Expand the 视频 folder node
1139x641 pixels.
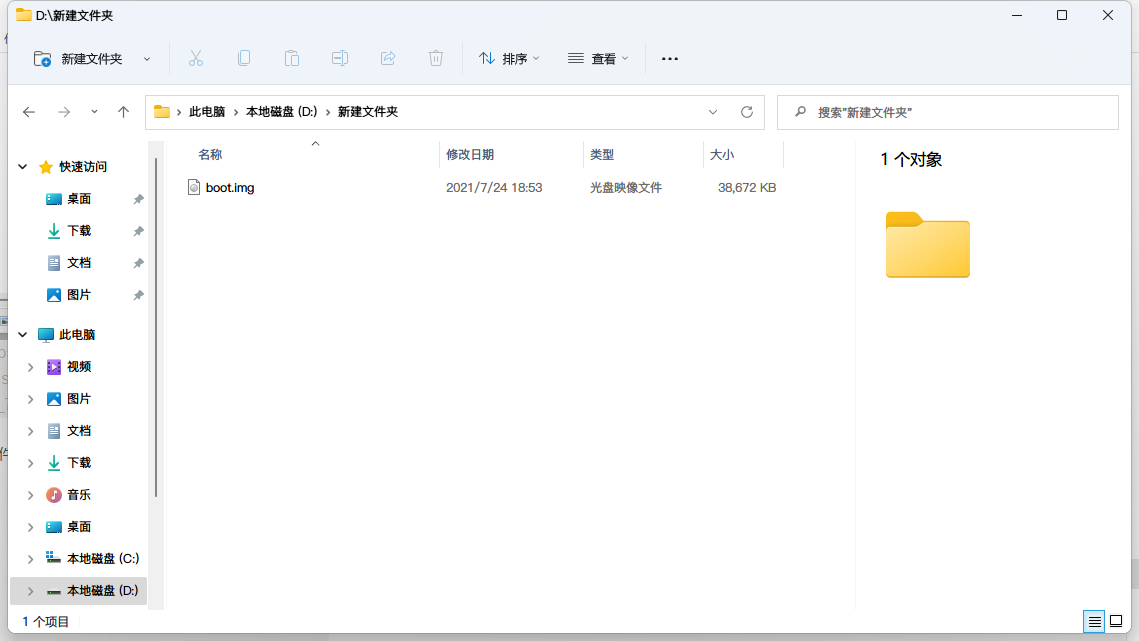31,367
